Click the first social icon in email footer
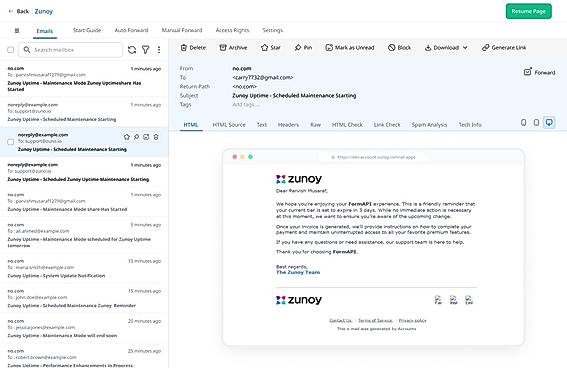The width and height of the screenshot is (567, 368). pos(438,300)
